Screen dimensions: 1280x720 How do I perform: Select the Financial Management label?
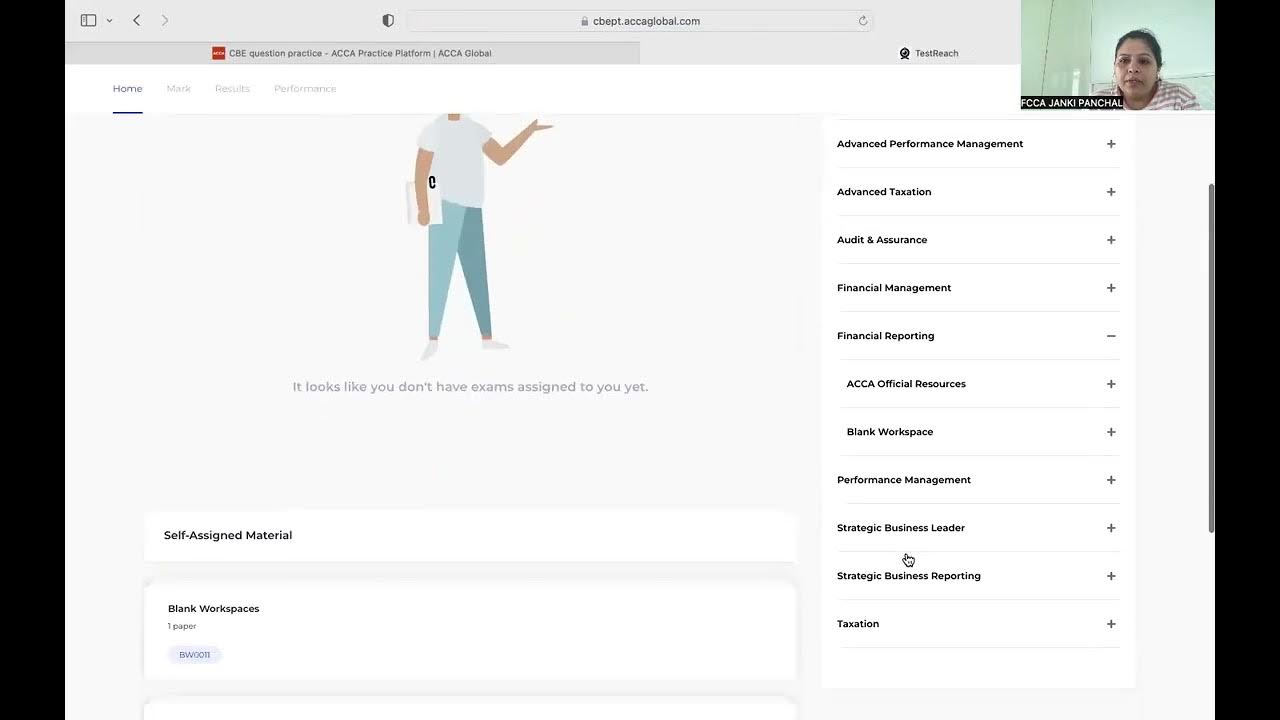(x=894, y=288)
